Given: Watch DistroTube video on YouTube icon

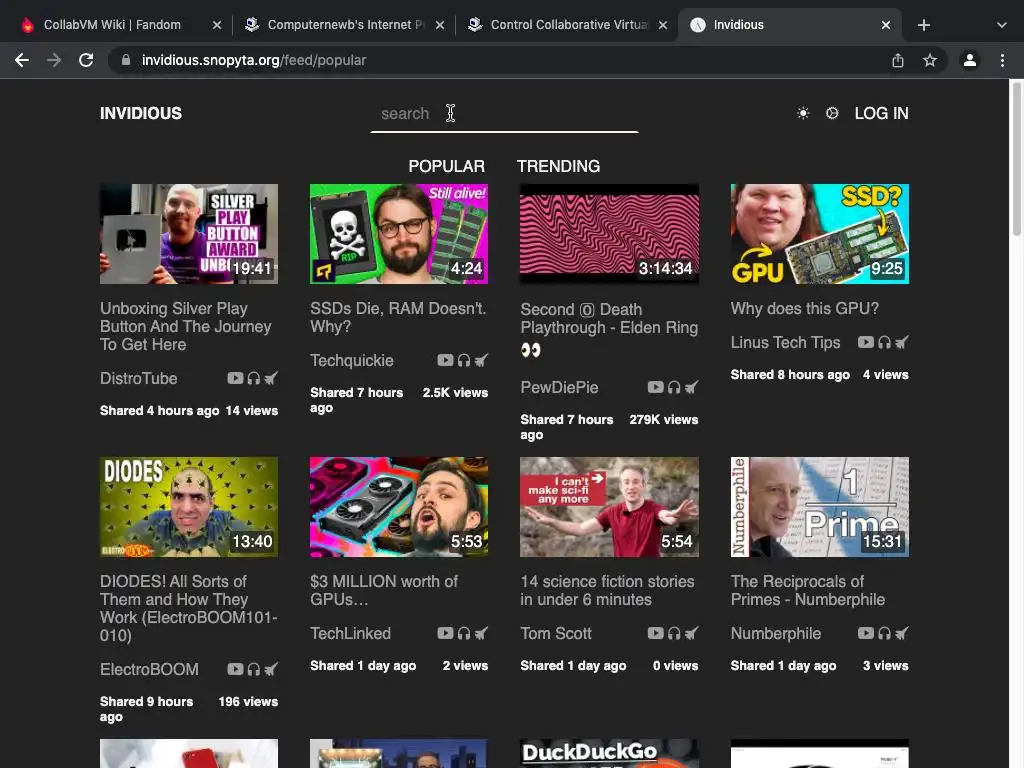Looking at the screenshot, I should pyautogui.click(x=235, y=378).
